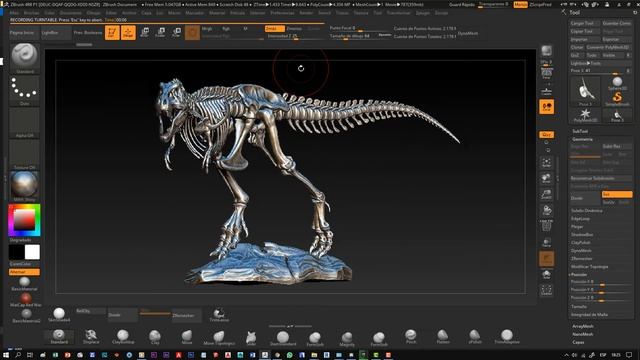The image size is (640, 360).
Task: Select the ClayBuildup brush
Action: point(123,337)
